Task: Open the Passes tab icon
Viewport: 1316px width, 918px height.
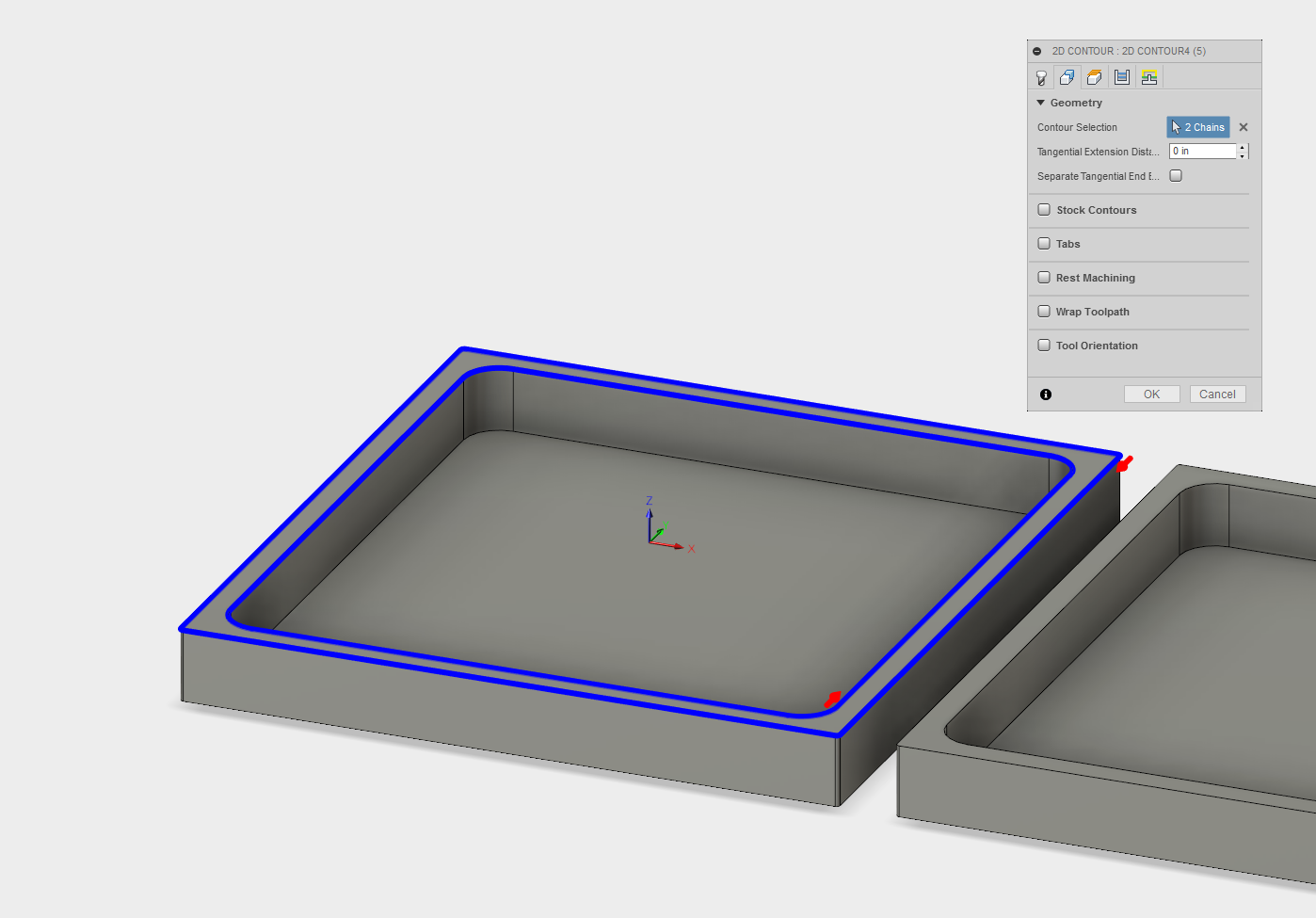Action: pyautogui.click(x=1122, y=78)
